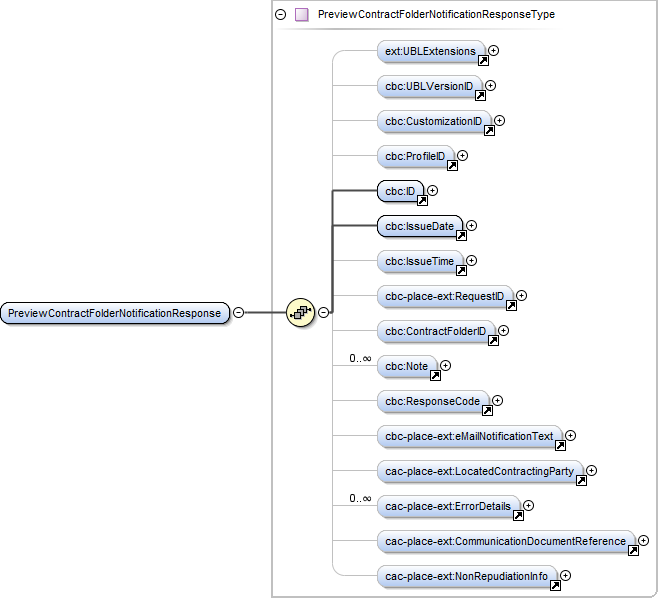Click the sequence compositor icon

tap(300, 313)
